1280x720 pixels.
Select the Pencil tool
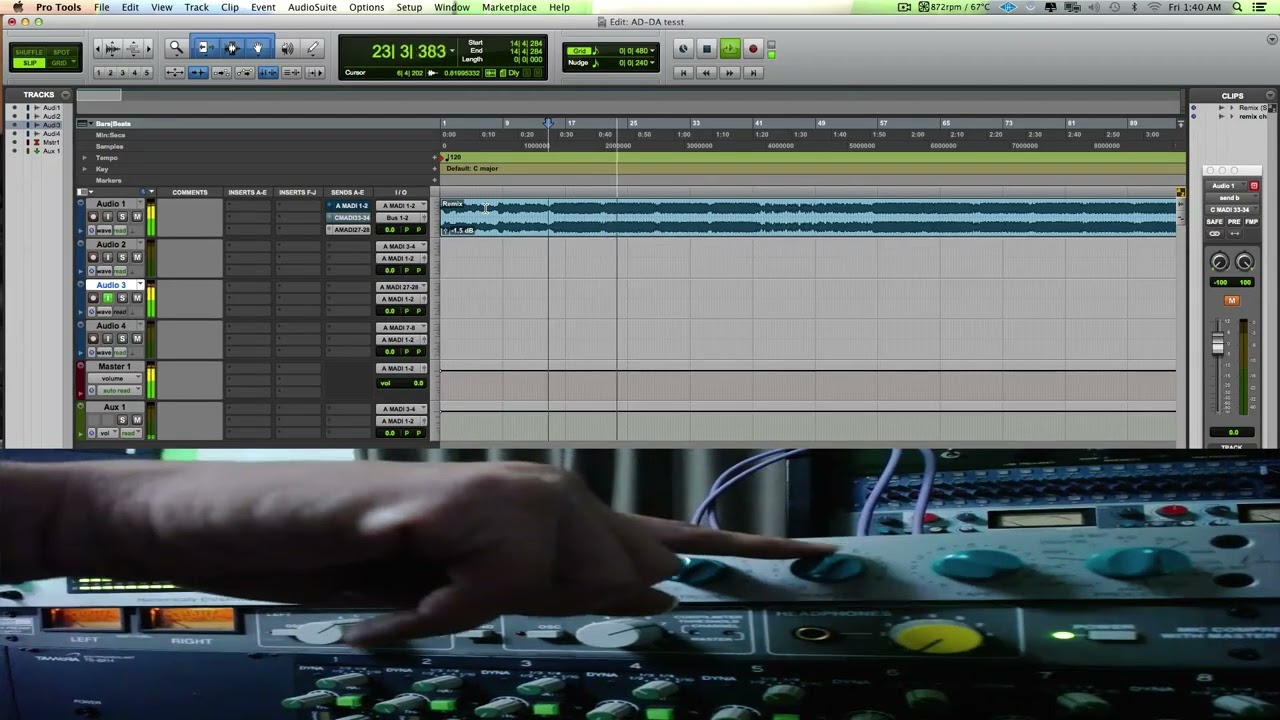(x=312, y=48)
